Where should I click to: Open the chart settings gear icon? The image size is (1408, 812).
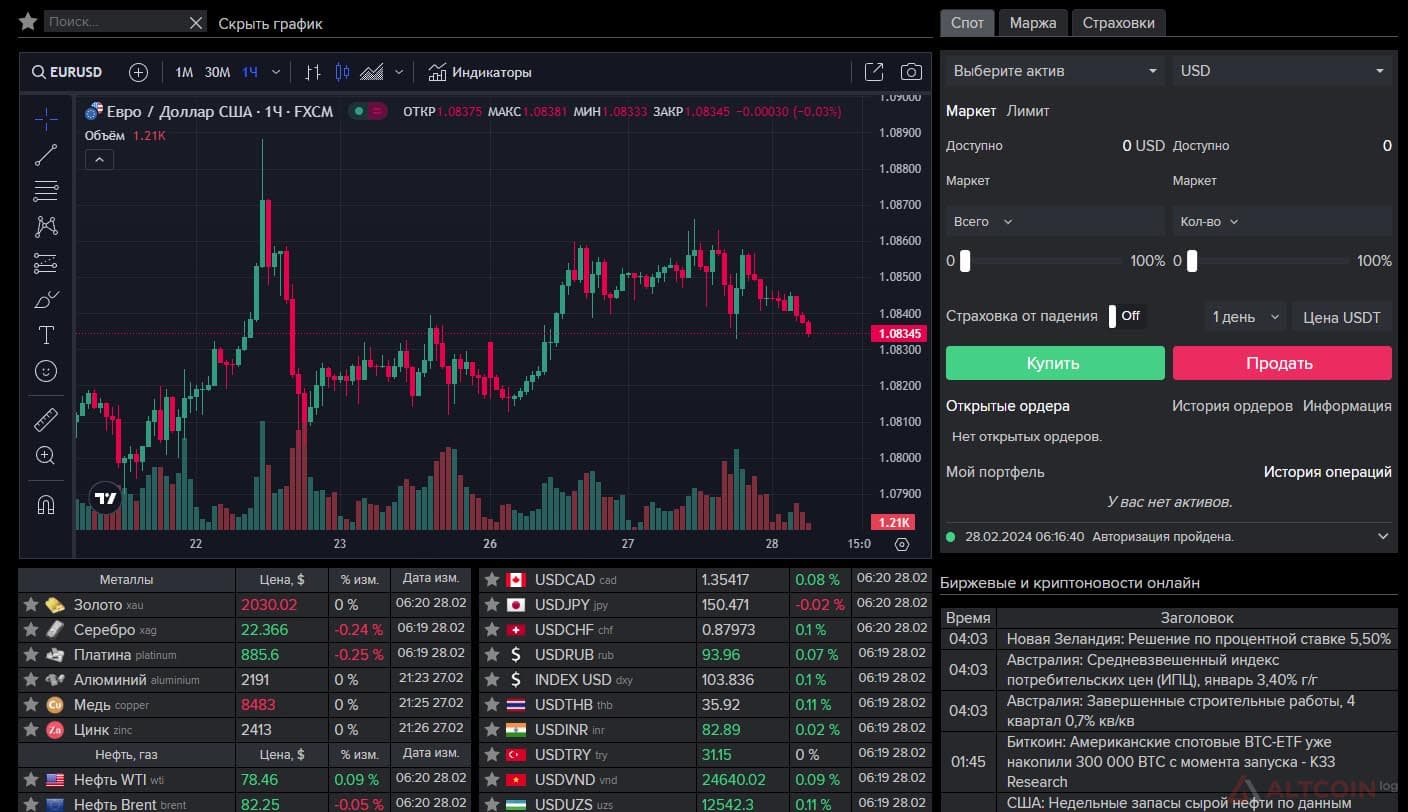click(902, 544)
